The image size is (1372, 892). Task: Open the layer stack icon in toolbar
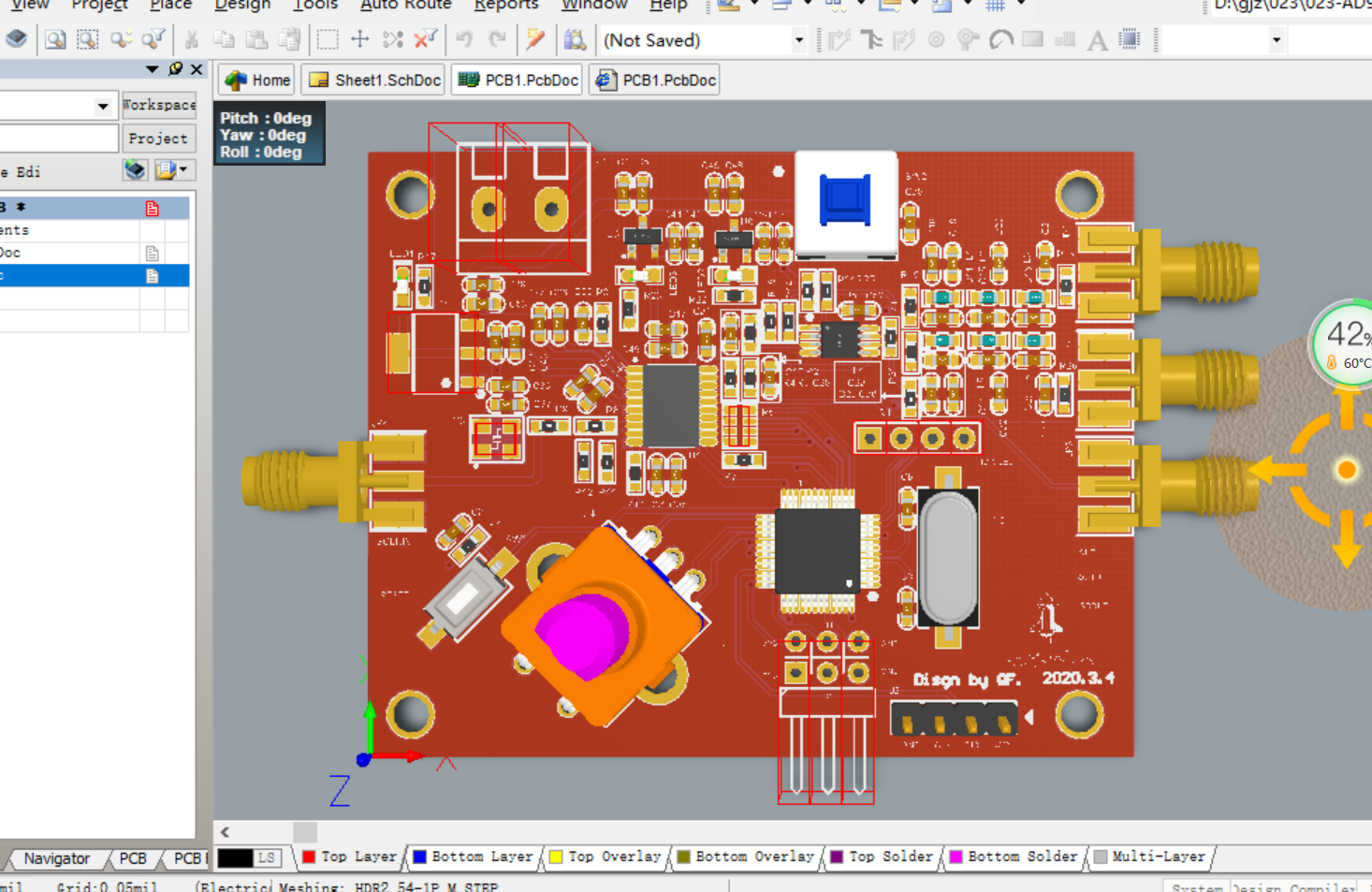[x=16, y=39]
